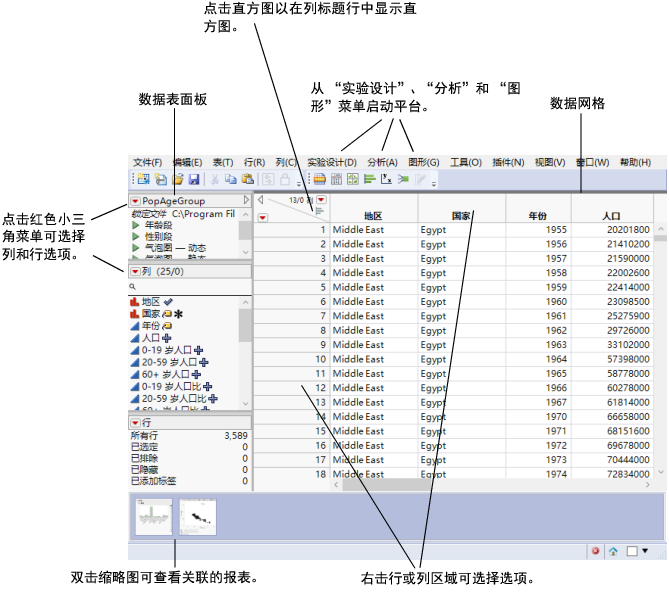Click the red close icon in status bar
The image size is (669, 600).
[x=596, y=551]
